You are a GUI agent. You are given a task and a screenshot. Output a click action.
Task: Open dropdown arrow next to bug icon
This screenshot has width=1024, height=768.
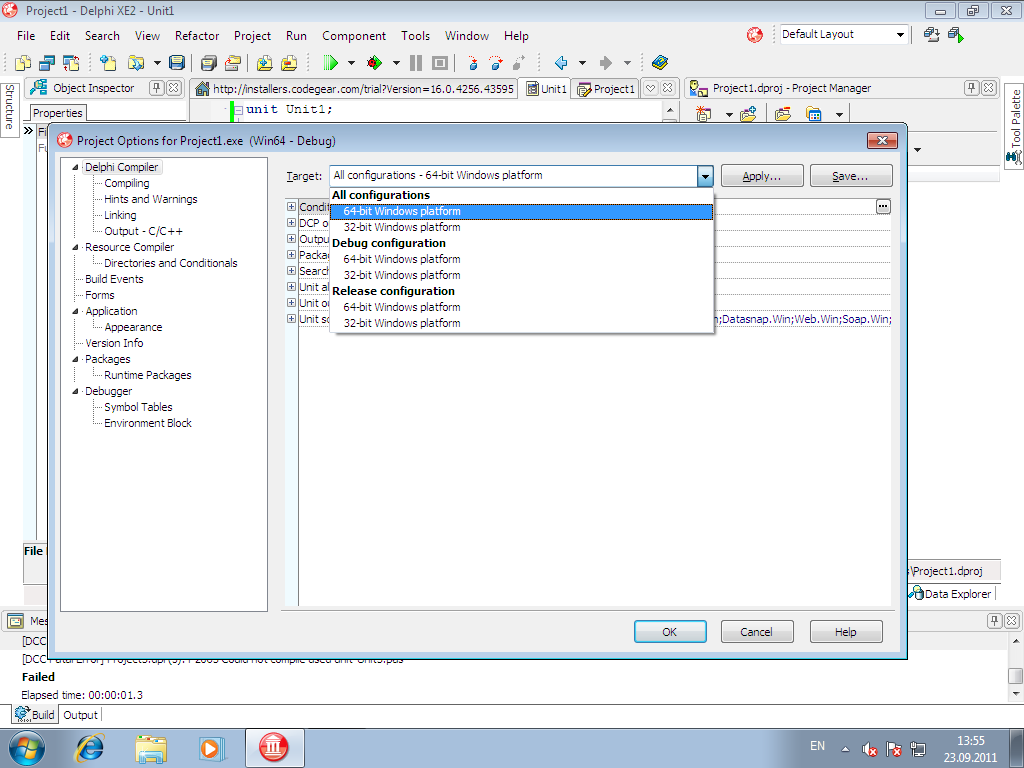(396, 63)
